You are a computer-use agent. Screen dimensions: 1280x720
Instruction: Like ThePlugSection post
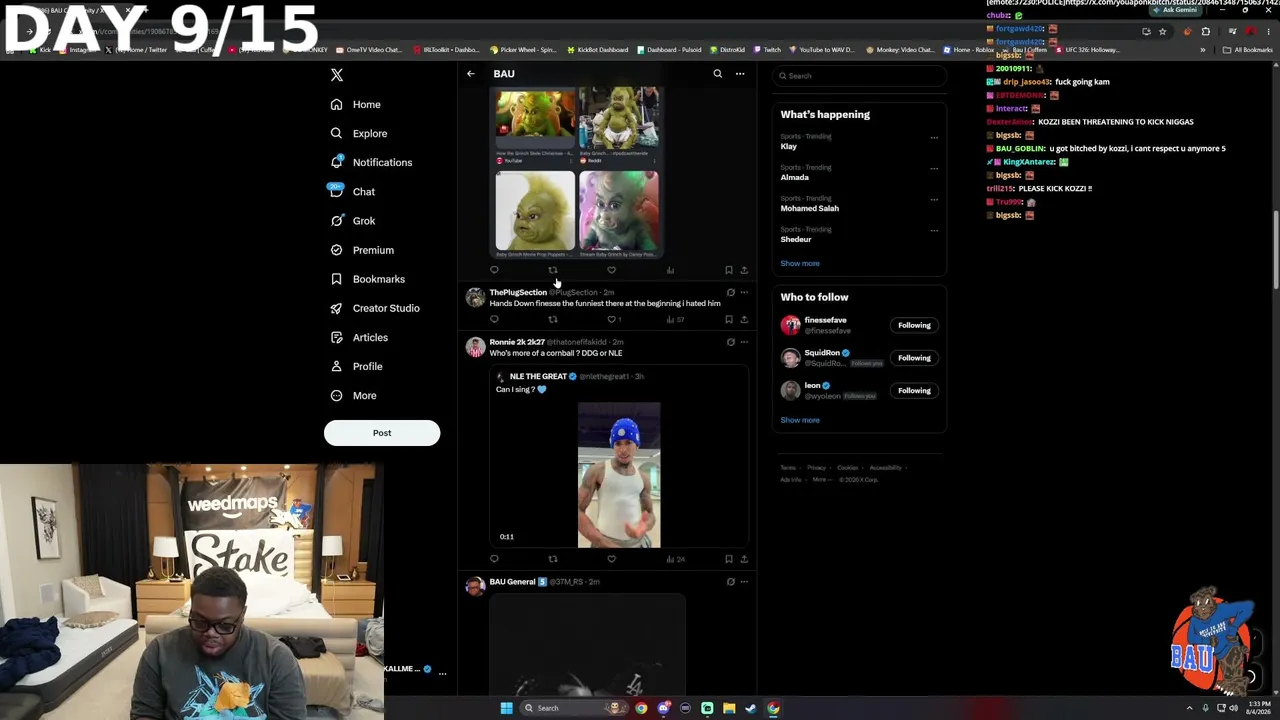pos(612,320)
